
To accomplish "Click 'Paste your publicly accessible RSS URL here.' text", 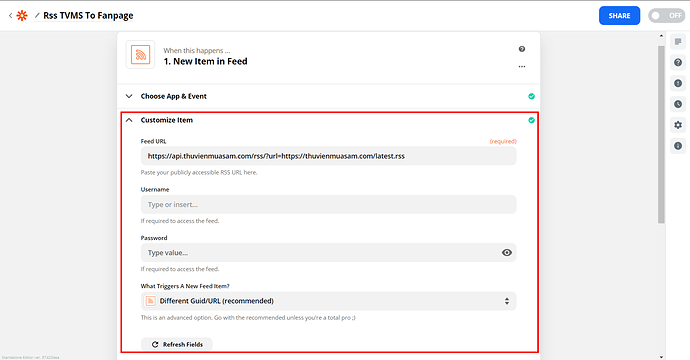I will point(199,173).
